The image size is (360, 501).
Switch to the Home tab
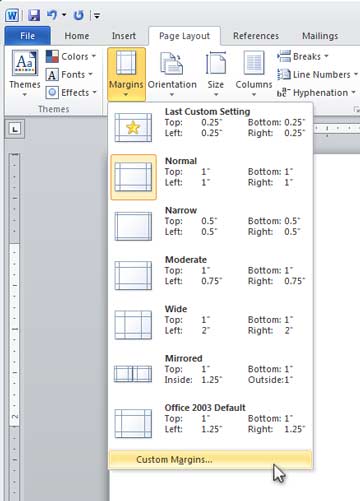pyautogui.click(x=77, y=36)
